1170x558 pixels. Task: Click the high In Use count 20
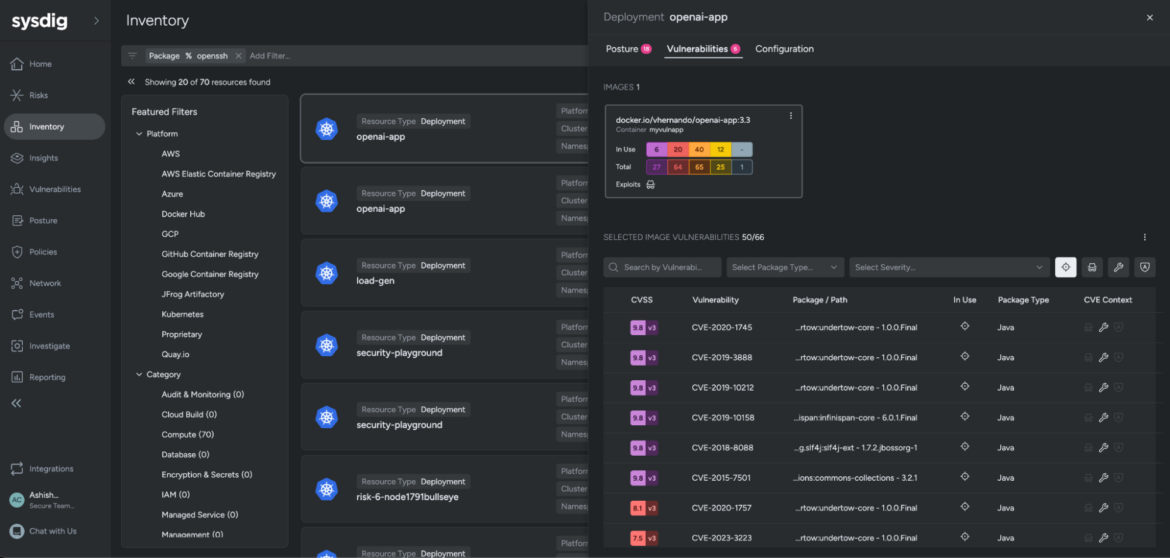[x=678, y=149]
